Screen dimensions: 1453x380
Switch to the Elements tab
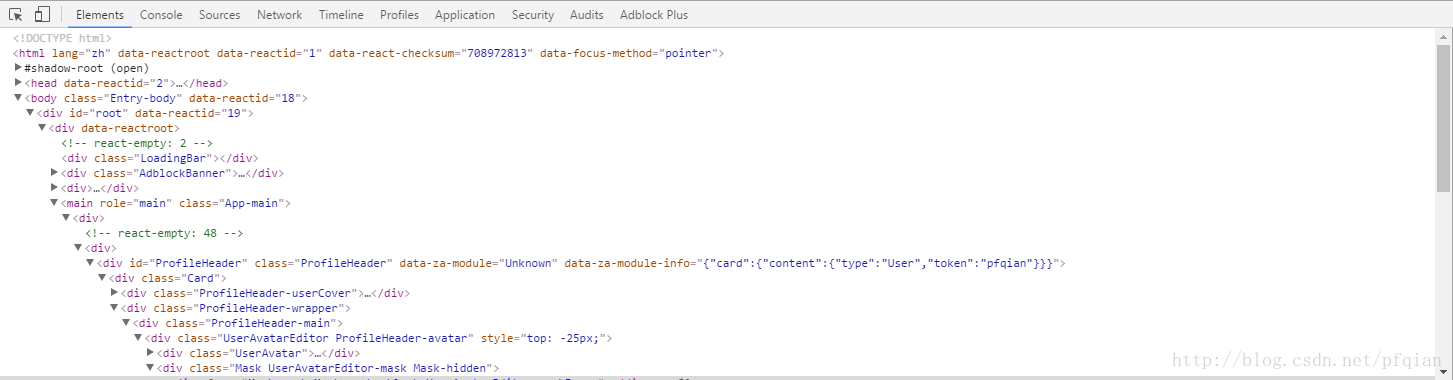[x=100, y=15]
